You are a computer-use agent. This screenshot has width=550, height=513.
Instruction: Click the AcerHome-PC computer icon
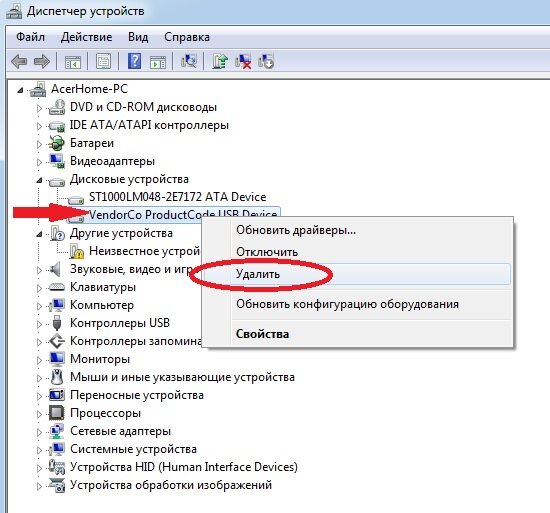[38, 89]
